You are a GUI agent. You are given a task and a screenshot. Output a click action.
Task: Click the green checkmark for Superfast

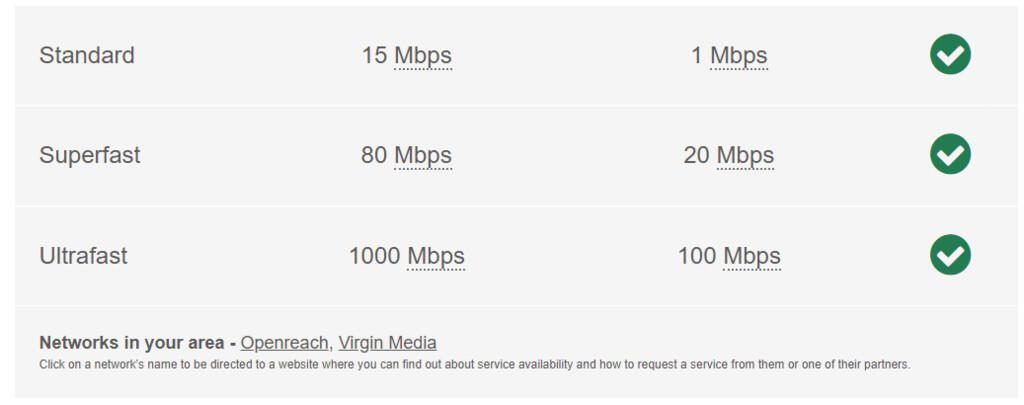950,155
